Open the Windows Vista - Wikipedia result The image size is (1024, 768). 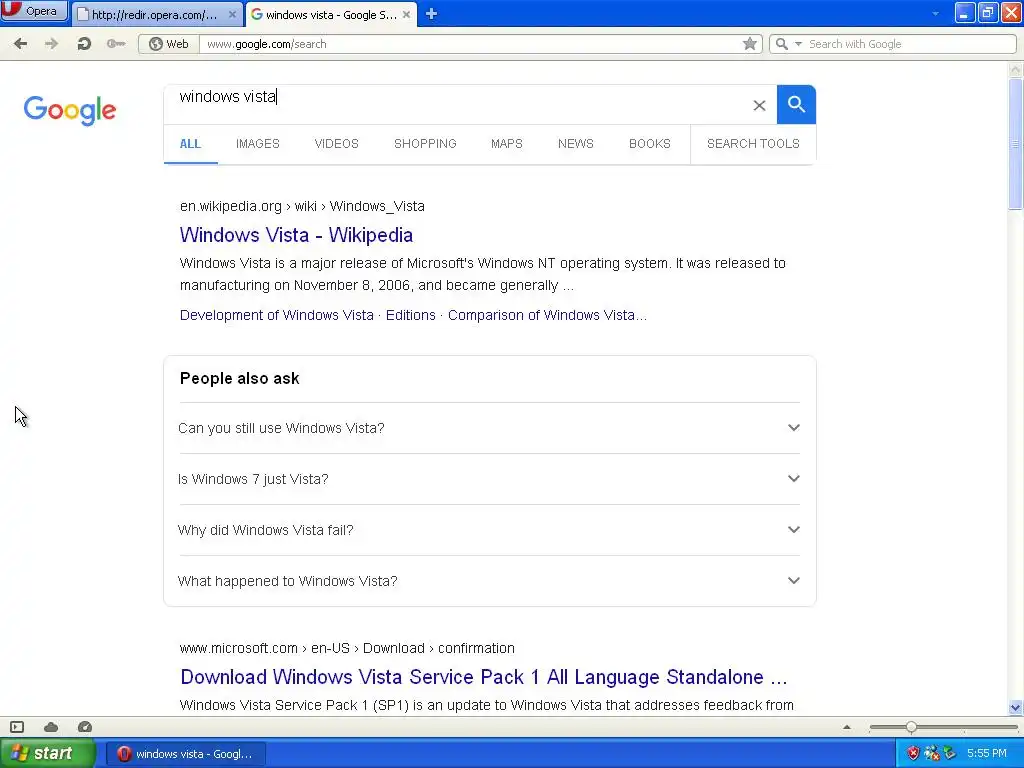(x=296, y=235)
